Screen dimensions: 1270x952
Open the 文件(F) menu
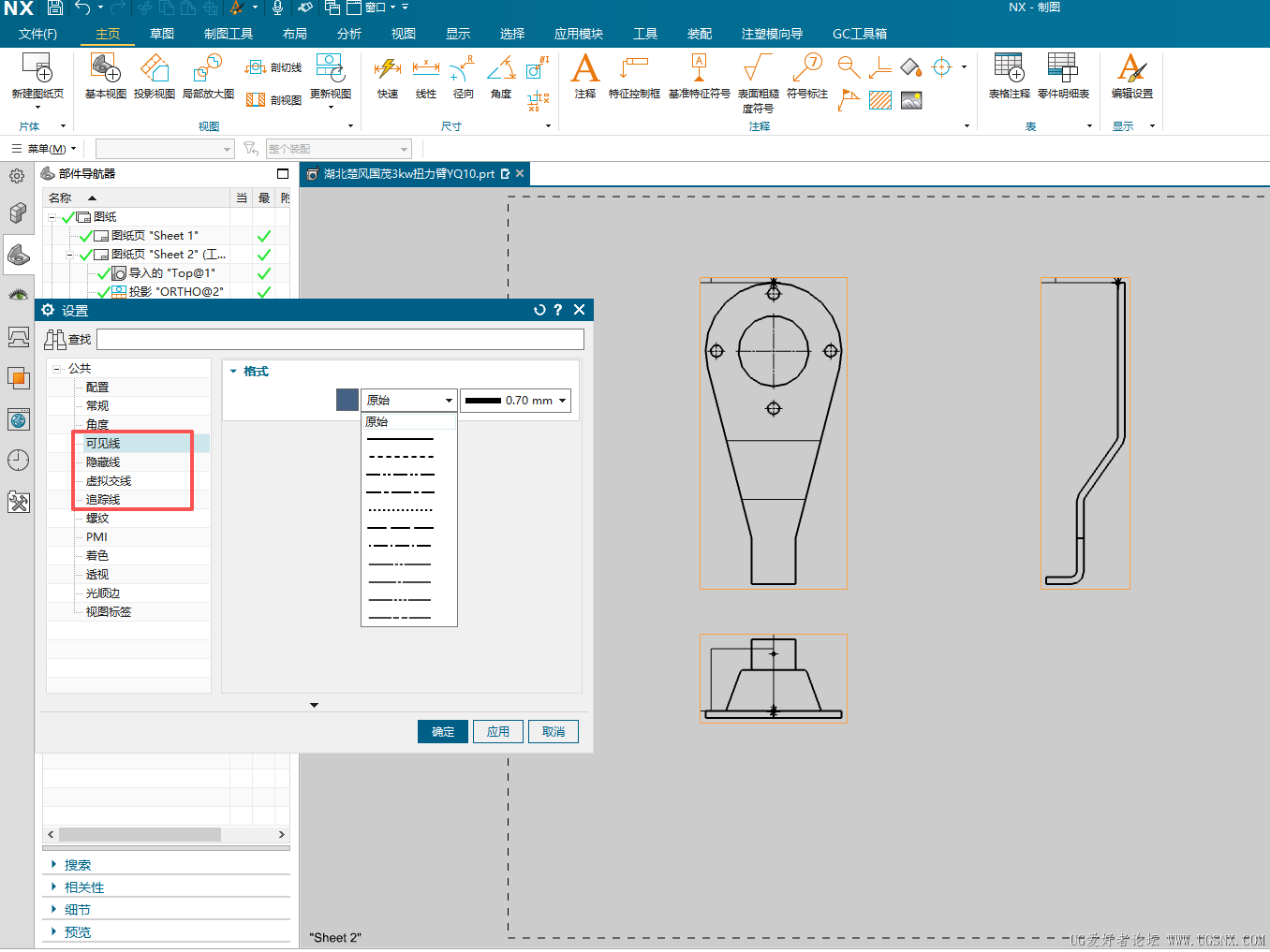click(x=37, y=34)
